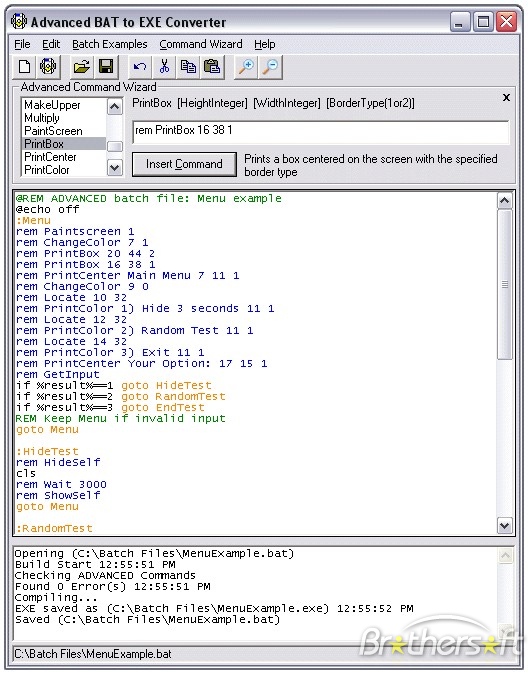Click the Cut scissors toolbar icon

tap(164, 67)
